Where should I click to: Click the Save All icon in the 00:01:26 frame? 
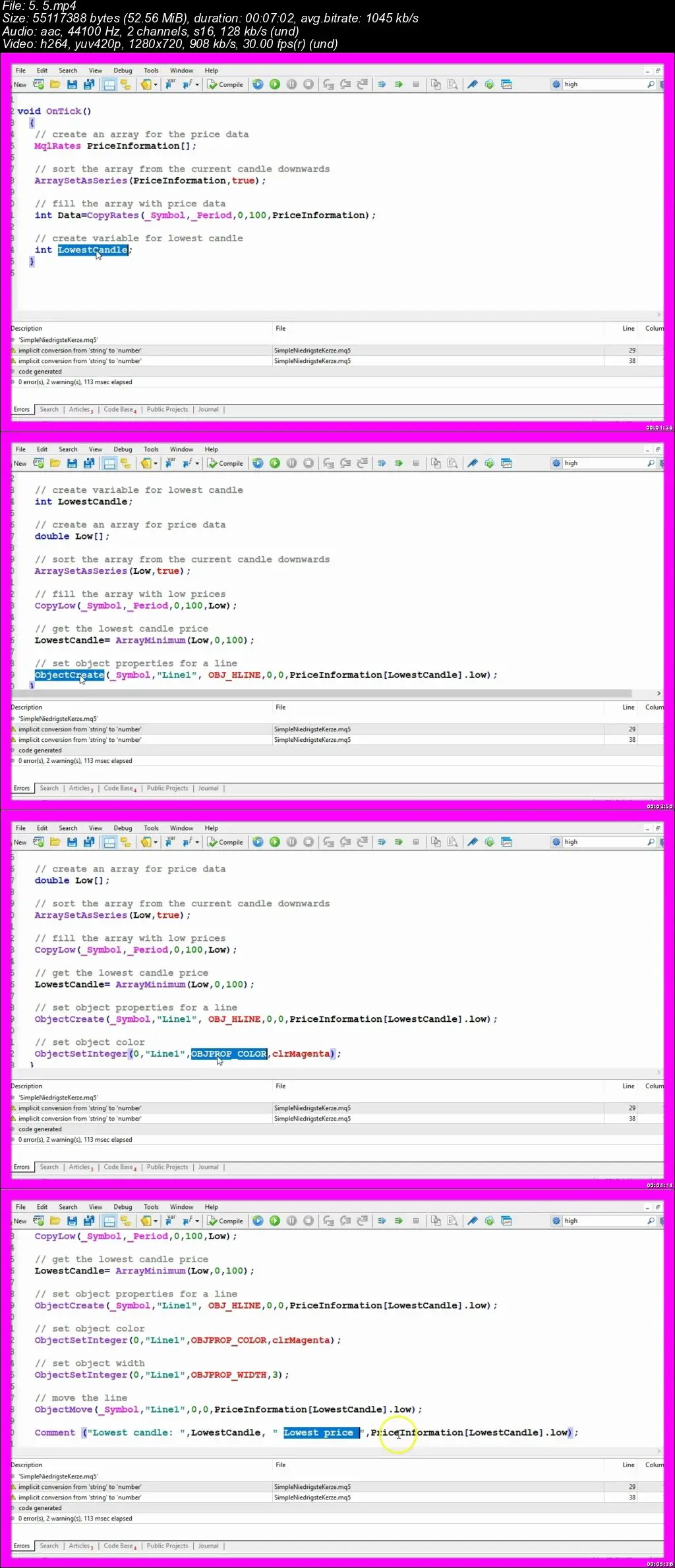point(90,84)
